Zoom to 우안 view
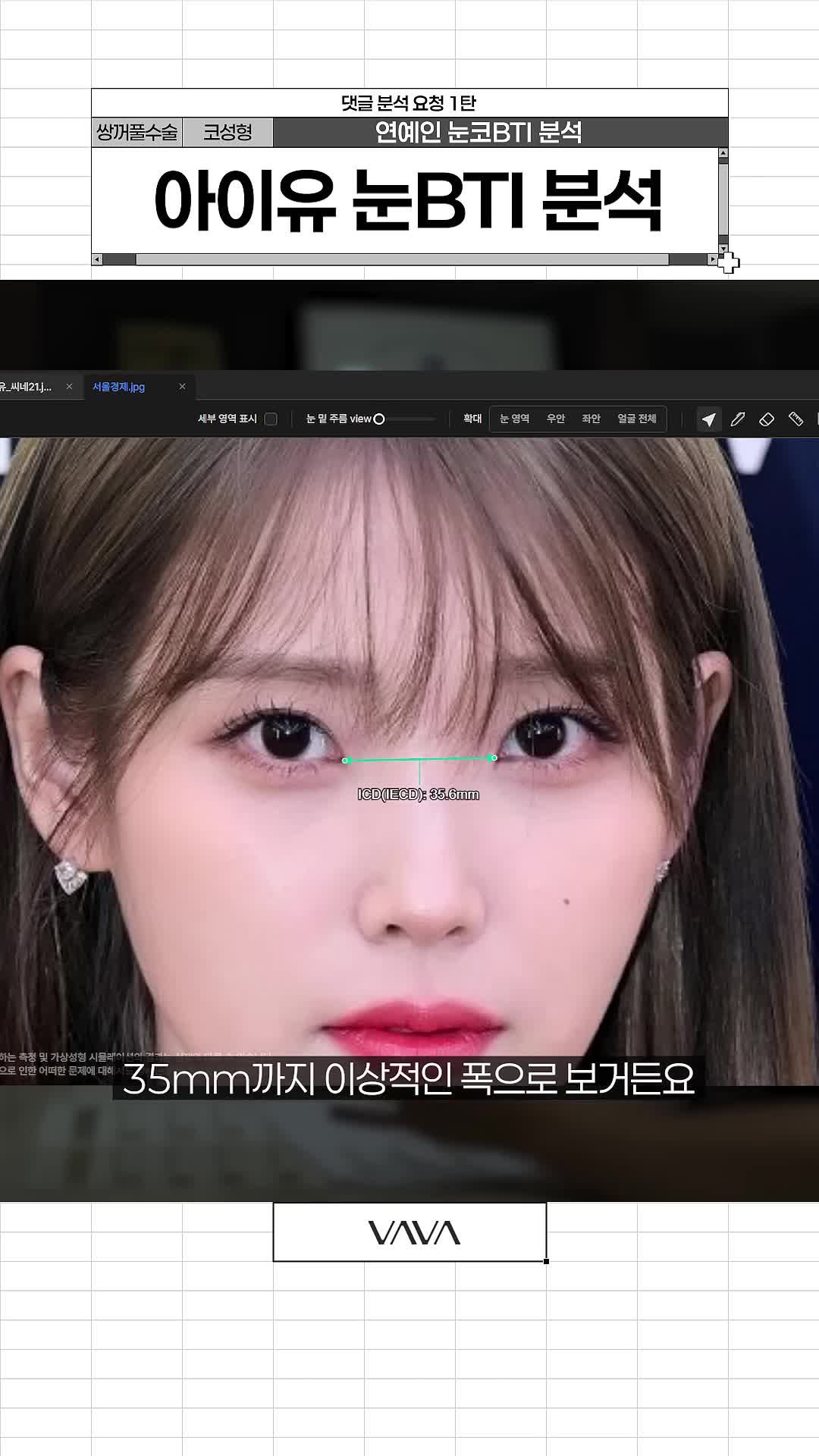 pos(556,419)
